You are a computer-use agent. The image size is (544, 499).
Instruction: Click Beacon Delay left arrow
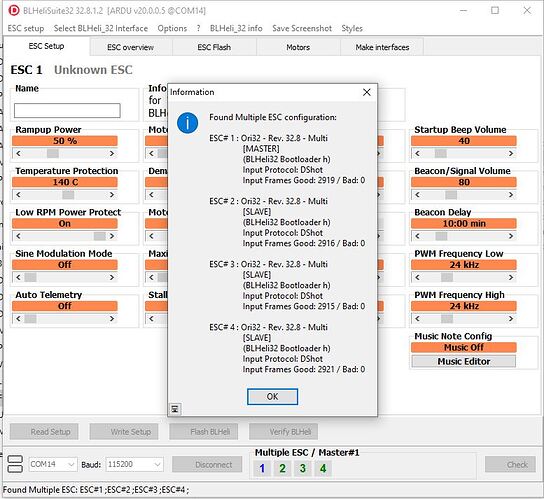[x=417, y=236]
